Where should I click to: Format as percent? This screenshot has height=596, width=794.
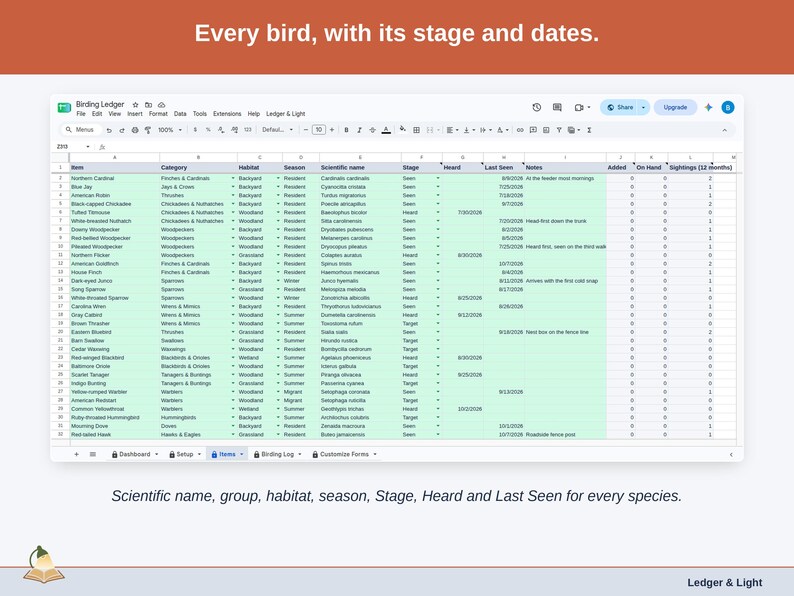point(208,130)
